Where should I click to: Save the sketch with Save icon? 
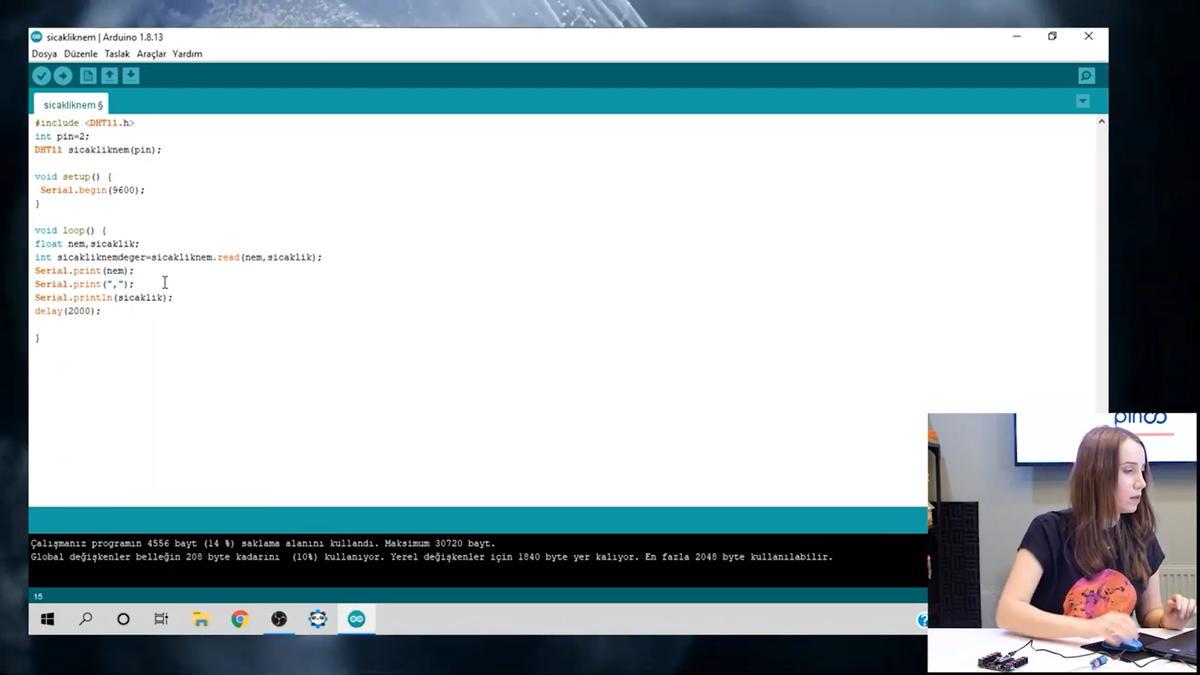pyautogui.click(x=131, y=76)
